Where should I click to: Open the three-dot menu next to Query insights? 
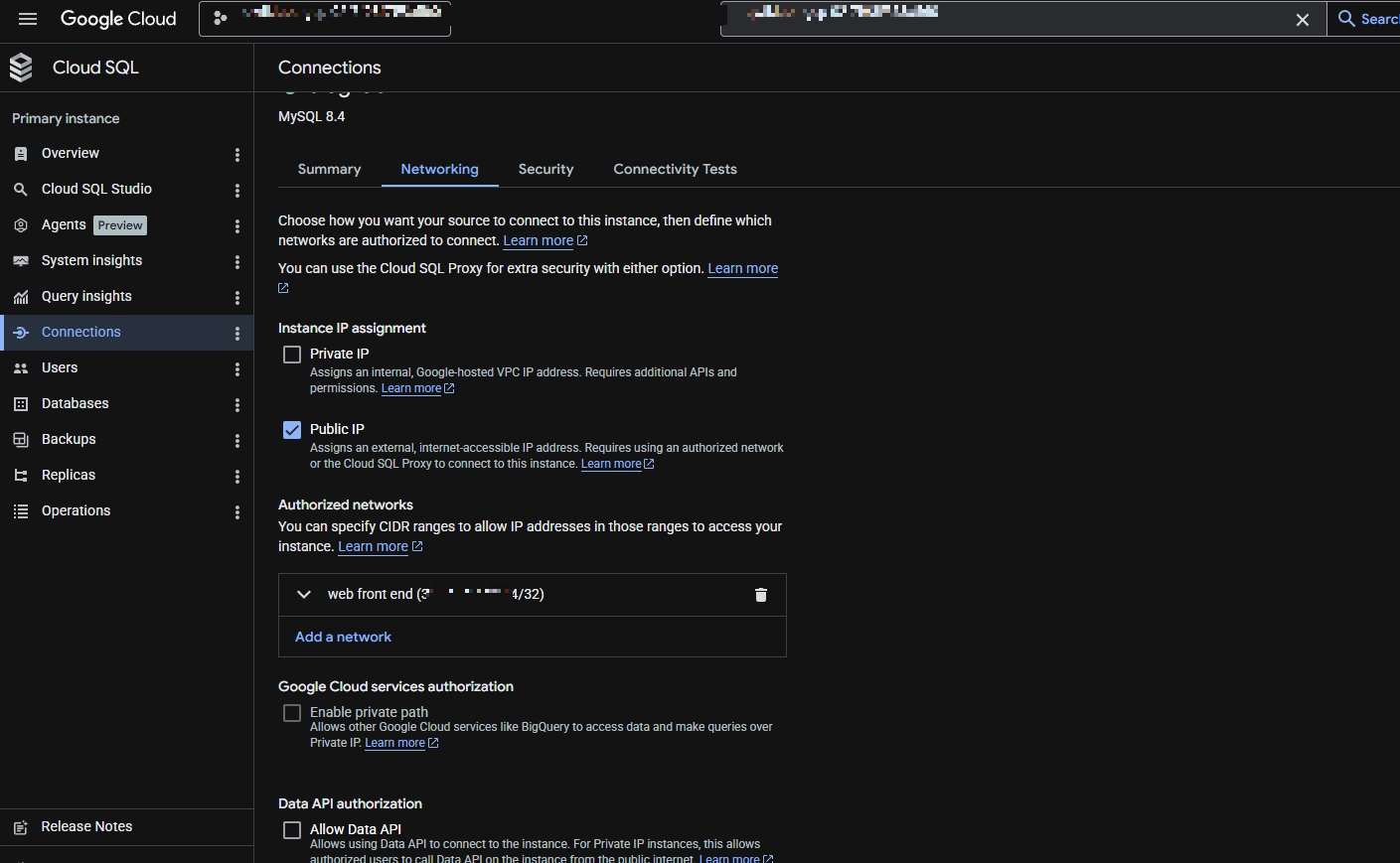point(236,297)
